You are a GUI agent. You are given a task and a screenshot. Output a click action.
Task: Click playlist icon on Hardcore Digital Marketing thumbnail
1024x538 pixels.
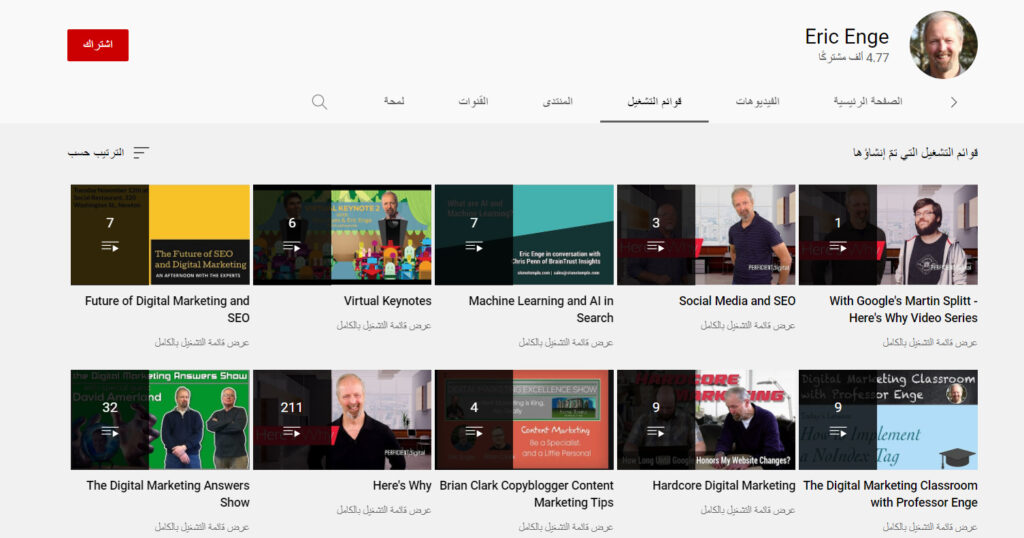pos(656,431)
